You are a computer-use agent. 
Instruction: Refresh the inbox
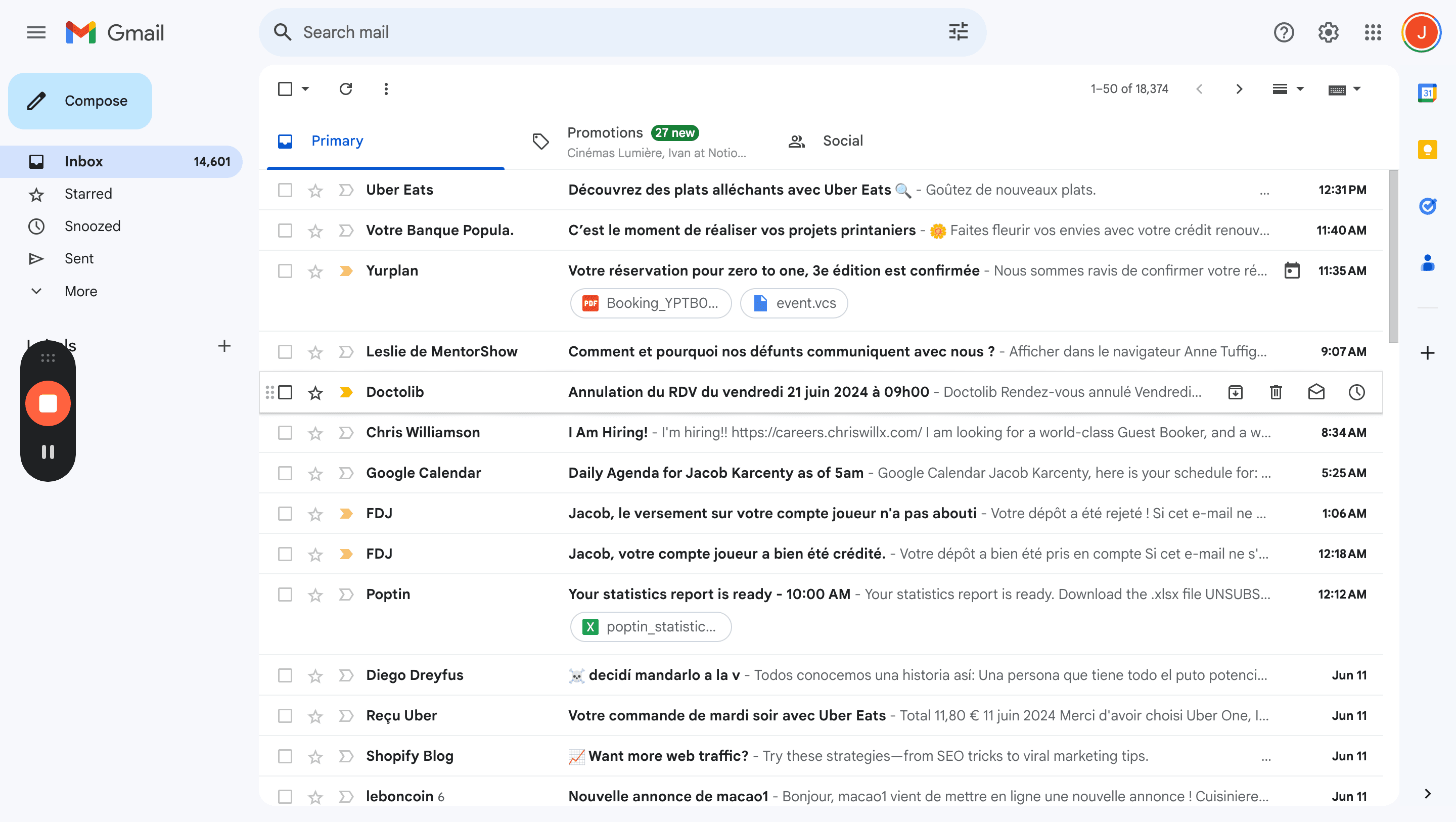pos(346,89)
